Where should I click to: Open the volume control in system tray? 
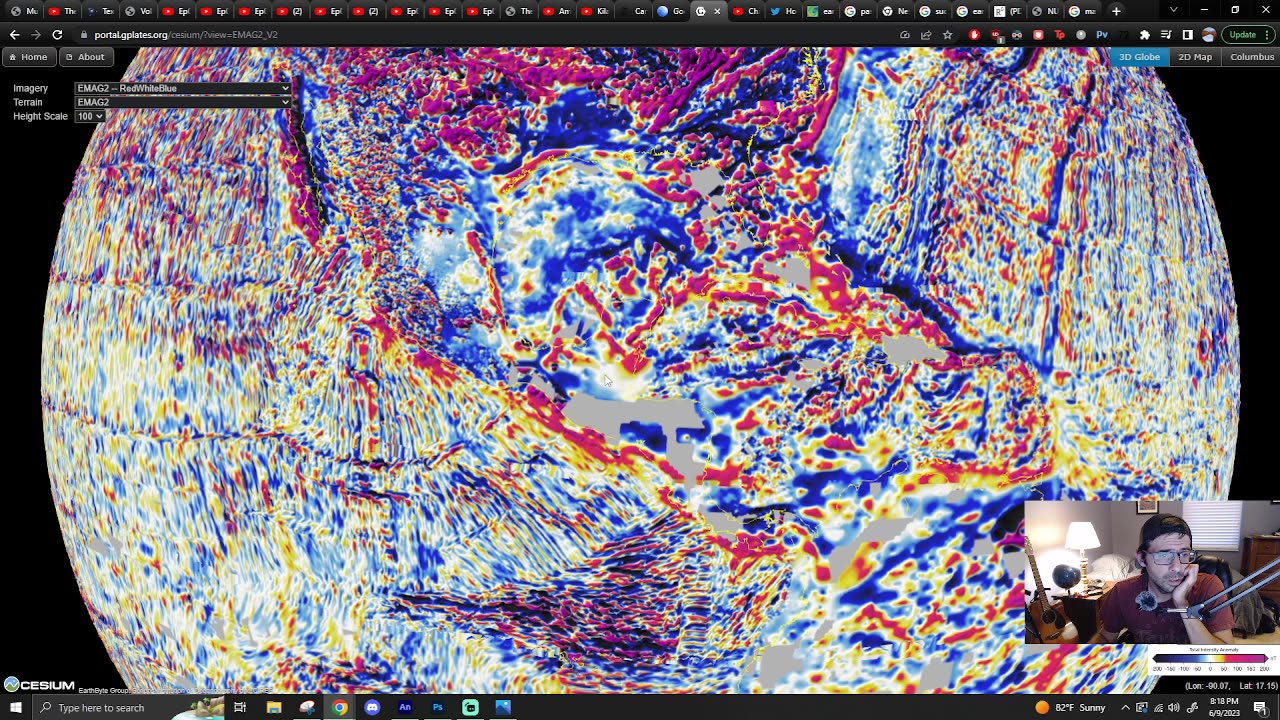[1174, 708]
